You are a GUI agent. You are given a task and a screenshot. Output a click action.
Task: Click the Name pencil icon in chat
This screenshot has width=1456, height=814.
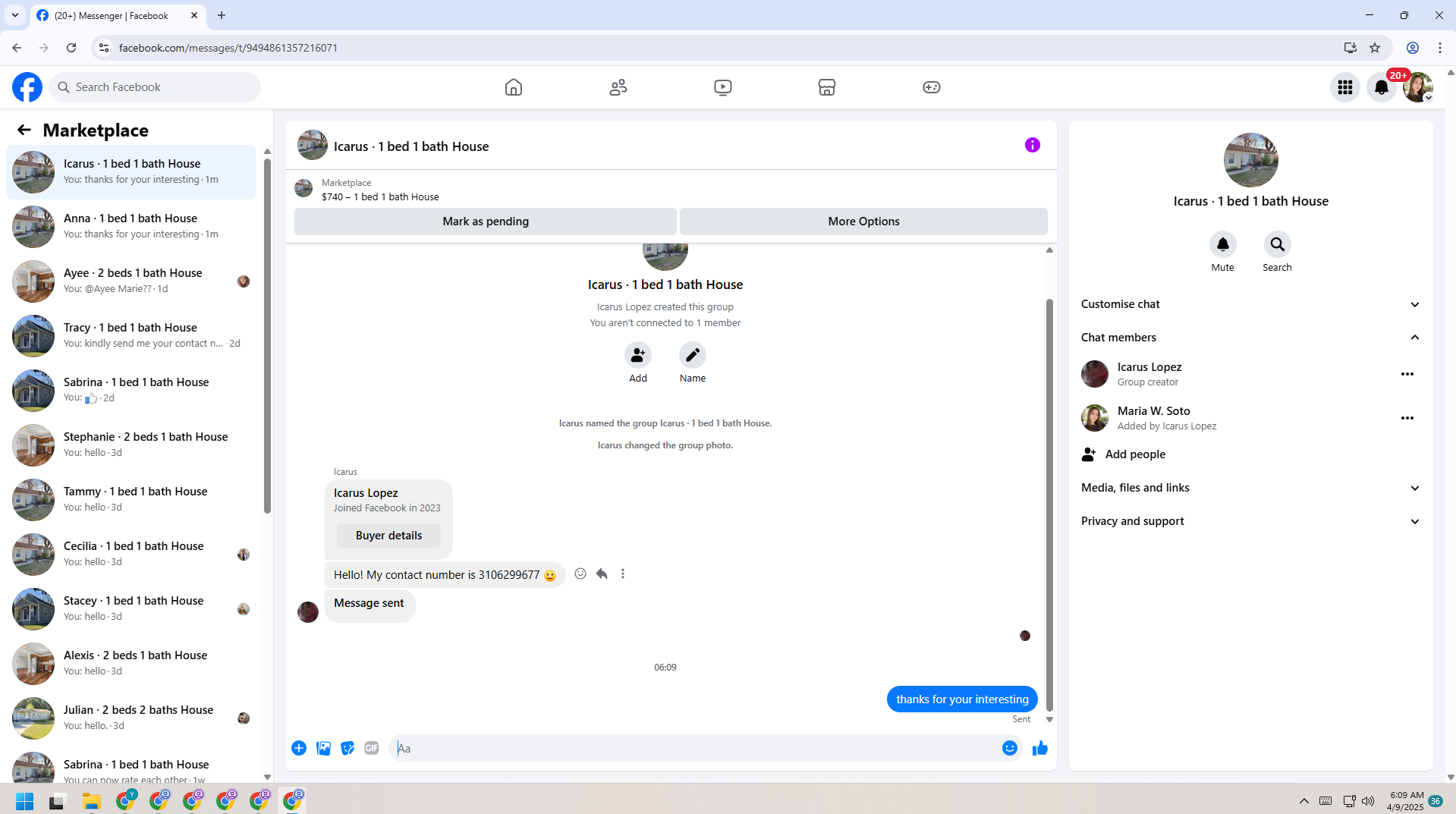point(693,355)
